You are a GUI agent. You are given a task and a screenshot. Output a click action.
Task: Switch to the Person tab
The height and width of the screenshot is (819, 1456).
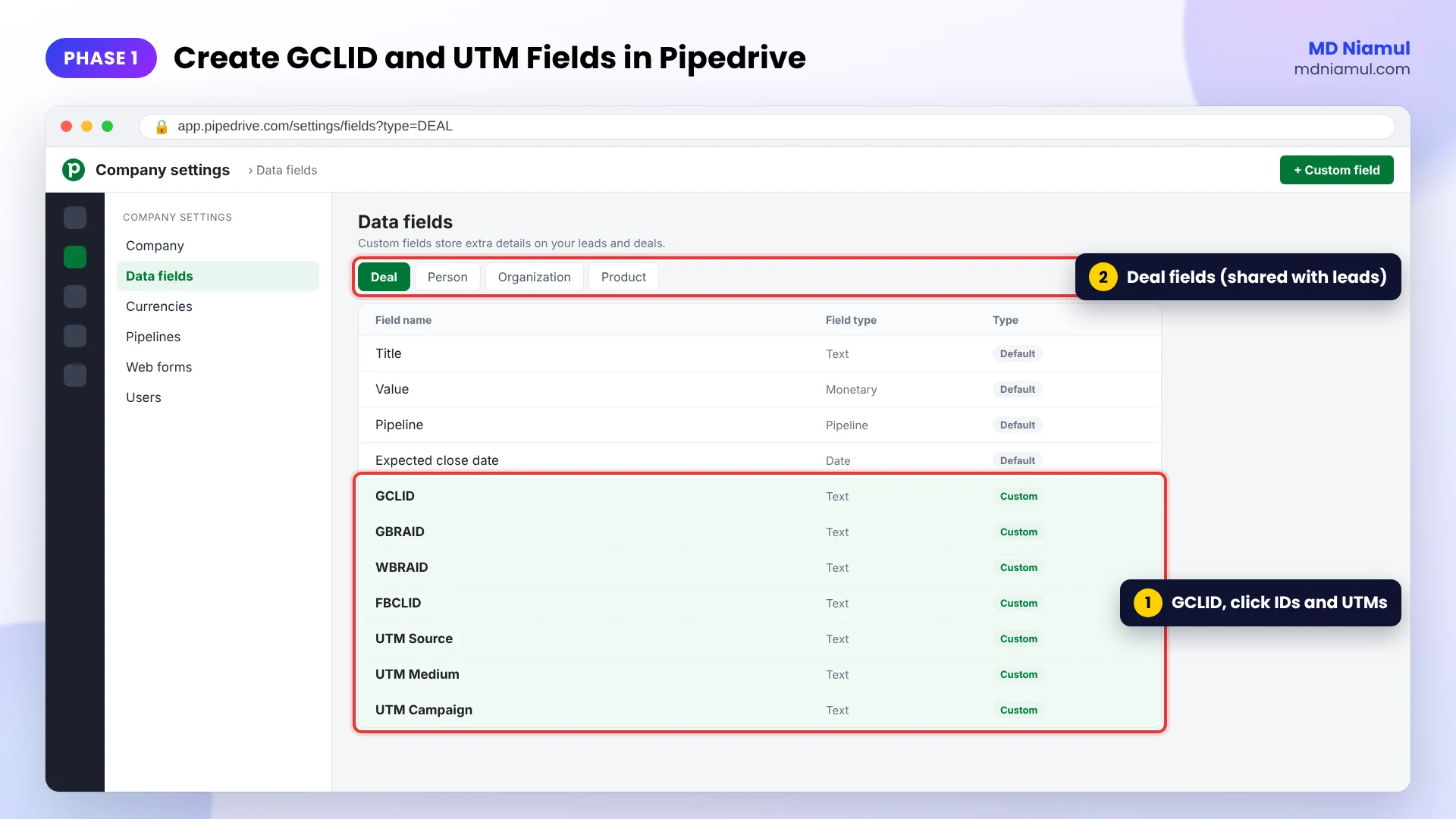447,277
